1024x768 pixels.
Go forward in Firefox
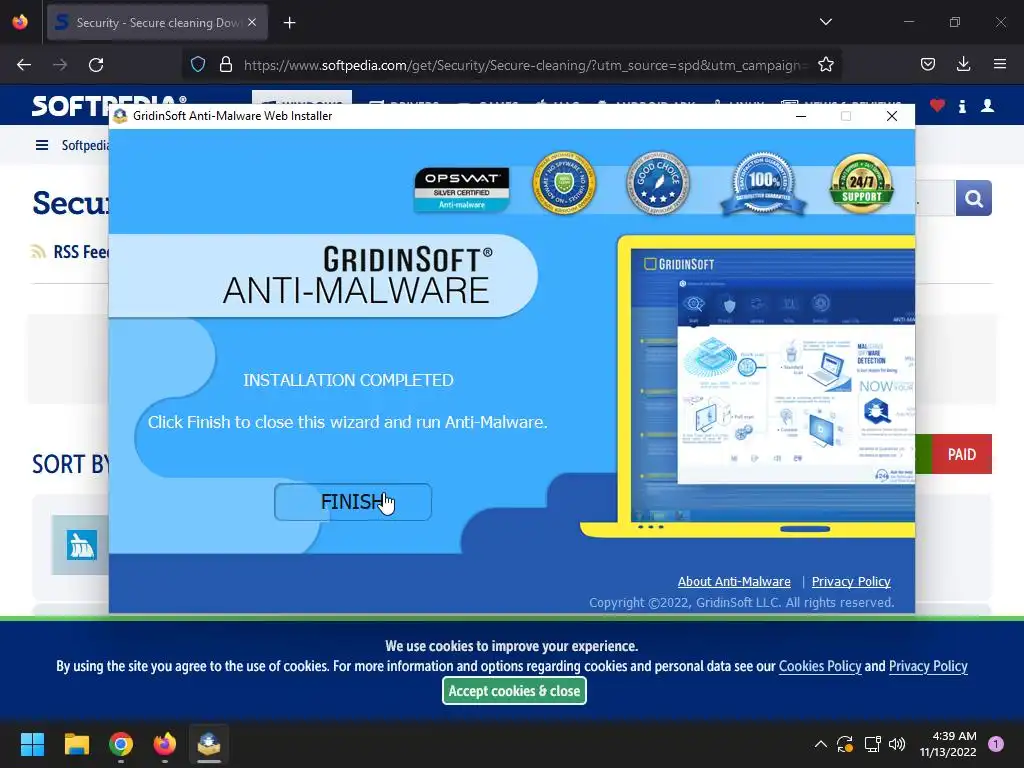click(60, 65)
